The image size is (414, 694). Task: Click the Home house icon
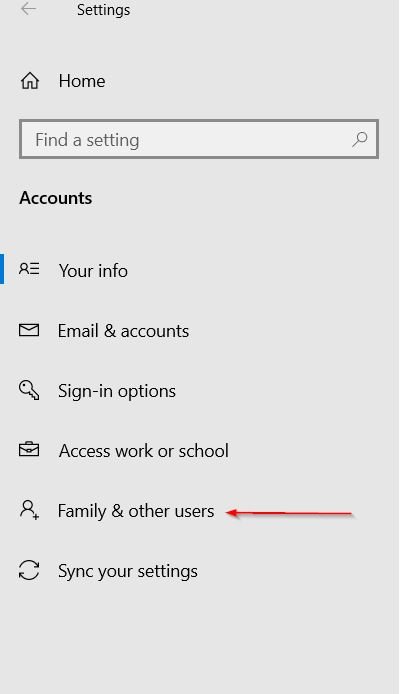pyautogui.click(x=30, y=81)
